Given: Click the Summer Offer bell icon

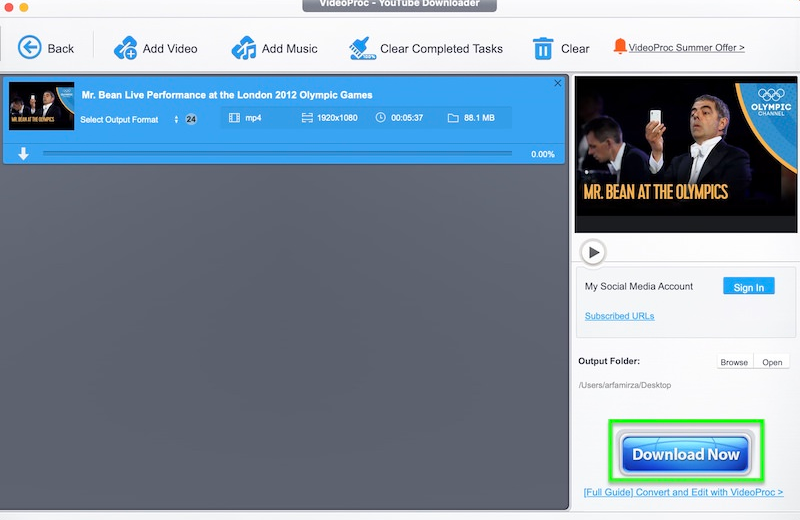Looking at the screenshot, I should pos(620,46).
